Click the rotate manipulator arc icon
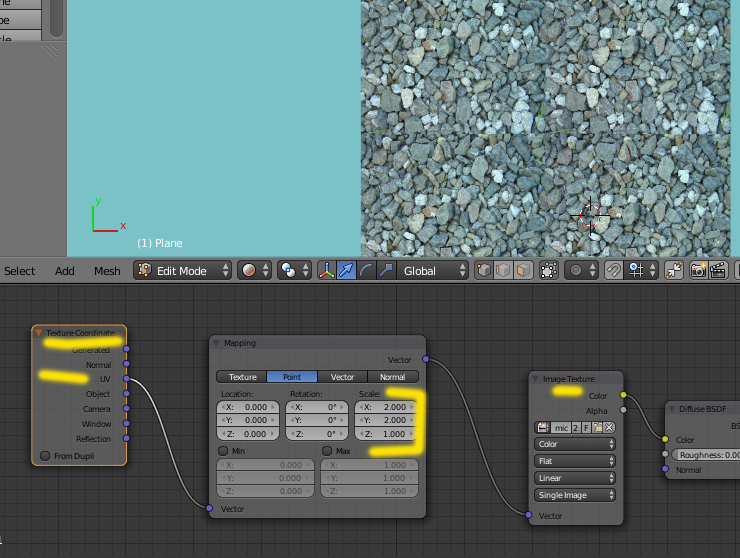 pyautogui.click(x=366, y=270)
